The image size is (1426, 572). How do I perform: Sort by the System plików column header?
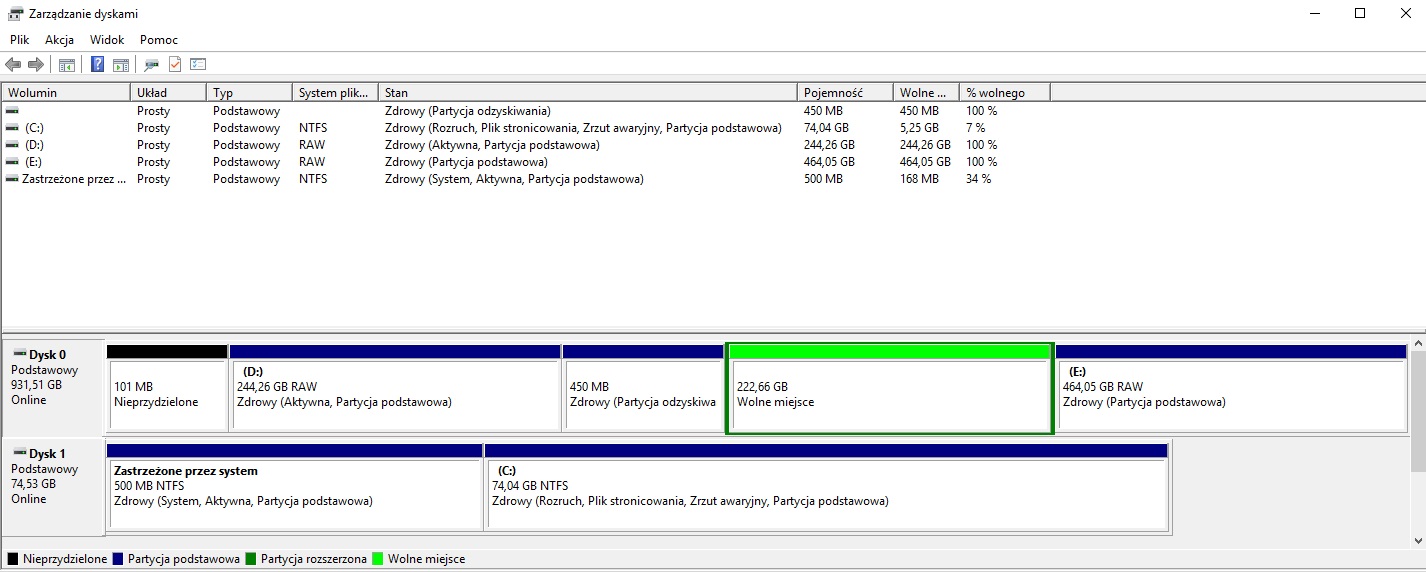[336, 92]
